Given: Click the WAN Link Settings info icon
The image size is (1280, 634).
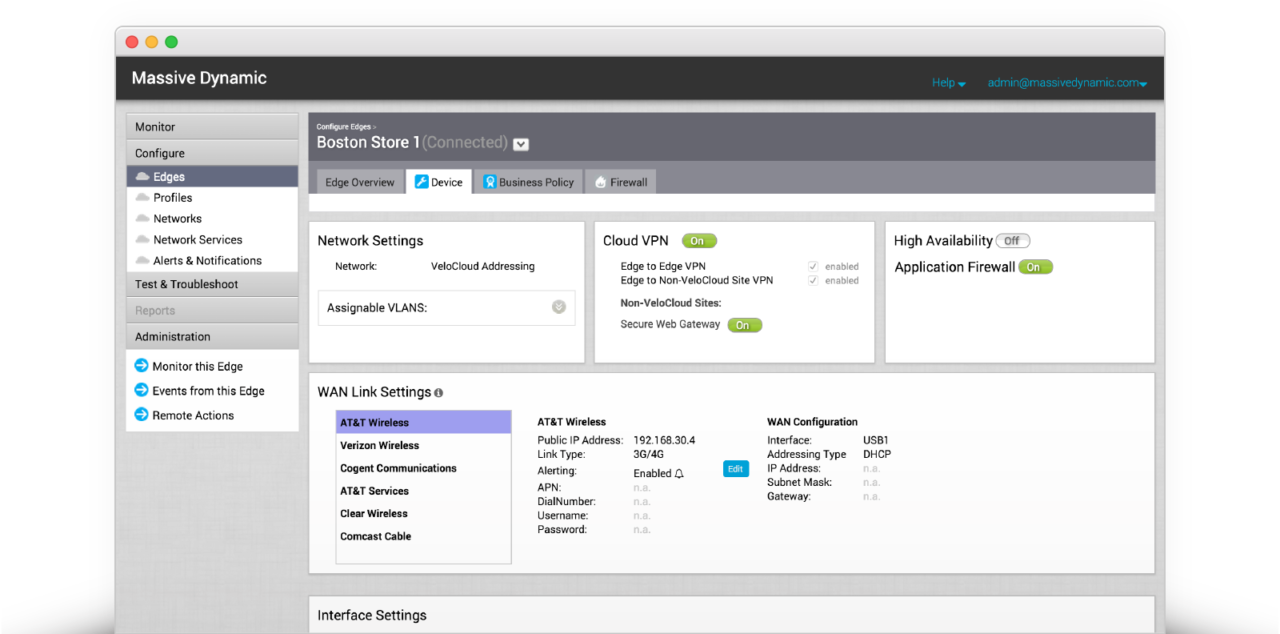Looking at the screenshot, I should (439, 393).
